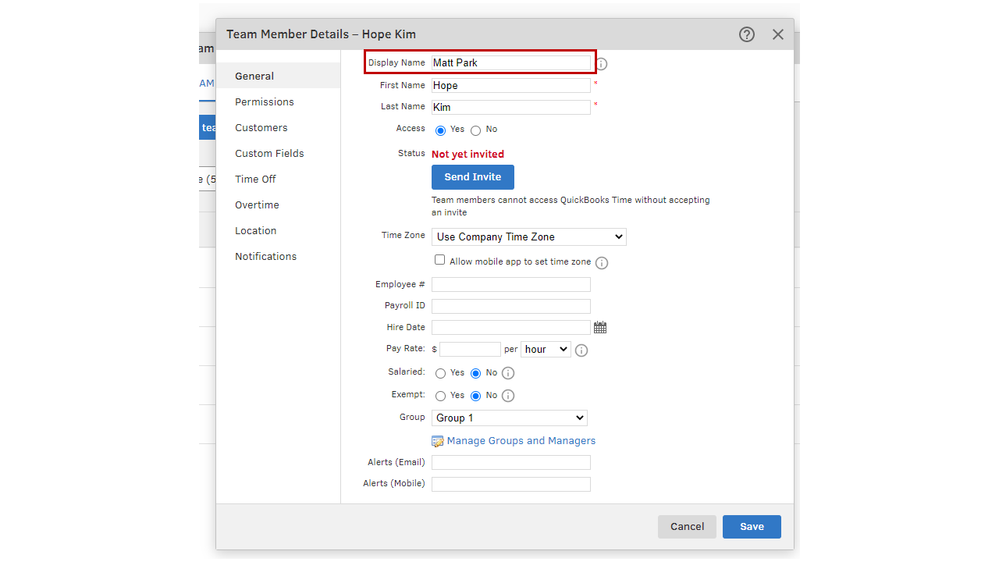This screenshot has height=562, width=999.
Task: Expand the pay rate per hour dropdown
Action: pyautogui.click(x=545, y=349)
